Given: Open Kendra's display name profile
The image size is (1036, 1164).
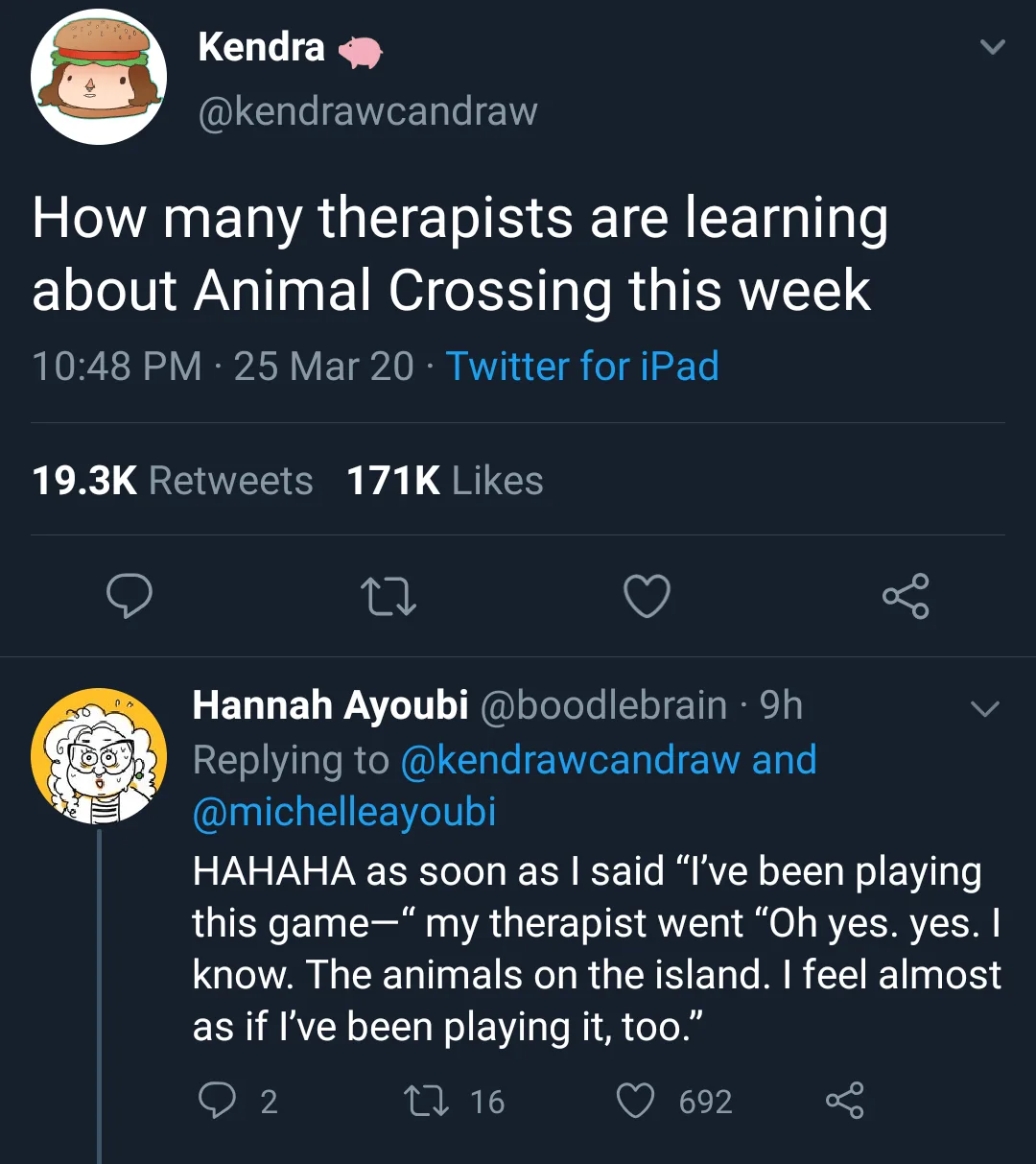Looking at the screenshot, I should [x=262, y=46].
